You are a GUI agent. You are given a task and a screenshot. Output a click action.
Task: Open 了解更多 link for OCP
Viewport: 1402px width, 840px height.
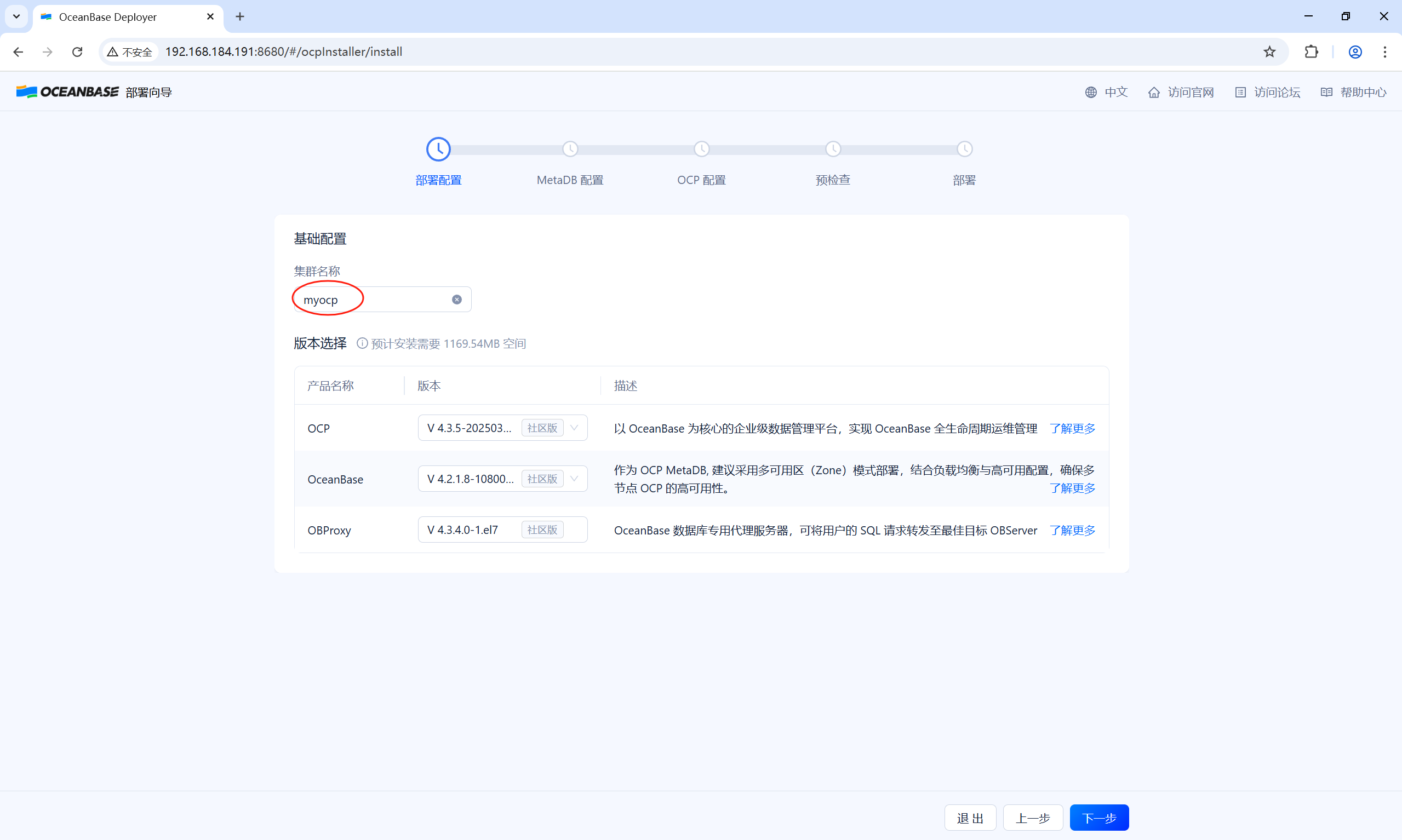click(1072, 429)
